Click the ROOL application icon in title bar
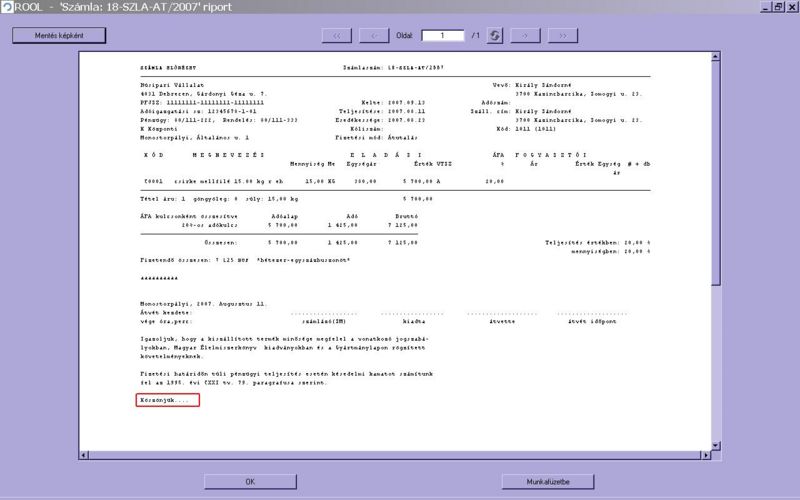 (x=7, y=7)
